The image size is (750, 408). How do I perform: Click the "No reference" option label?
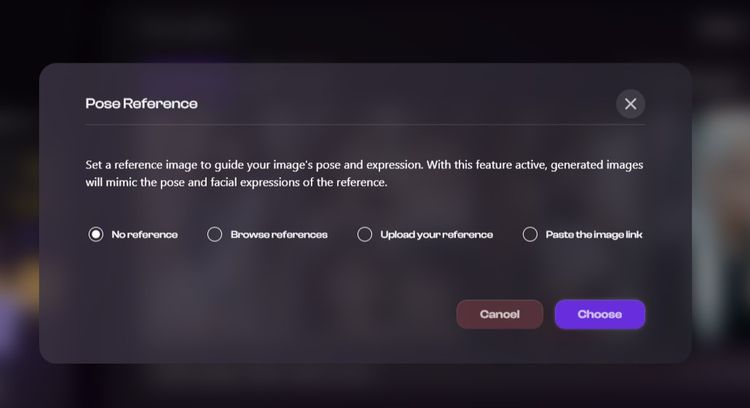coord(144,234)
